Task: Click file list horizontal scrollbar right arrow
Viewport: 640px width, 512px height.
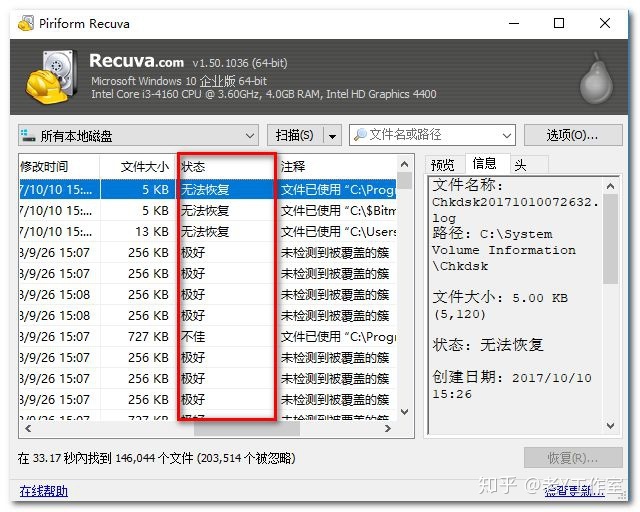Action: pyautogui.click(x=388, y=428)
